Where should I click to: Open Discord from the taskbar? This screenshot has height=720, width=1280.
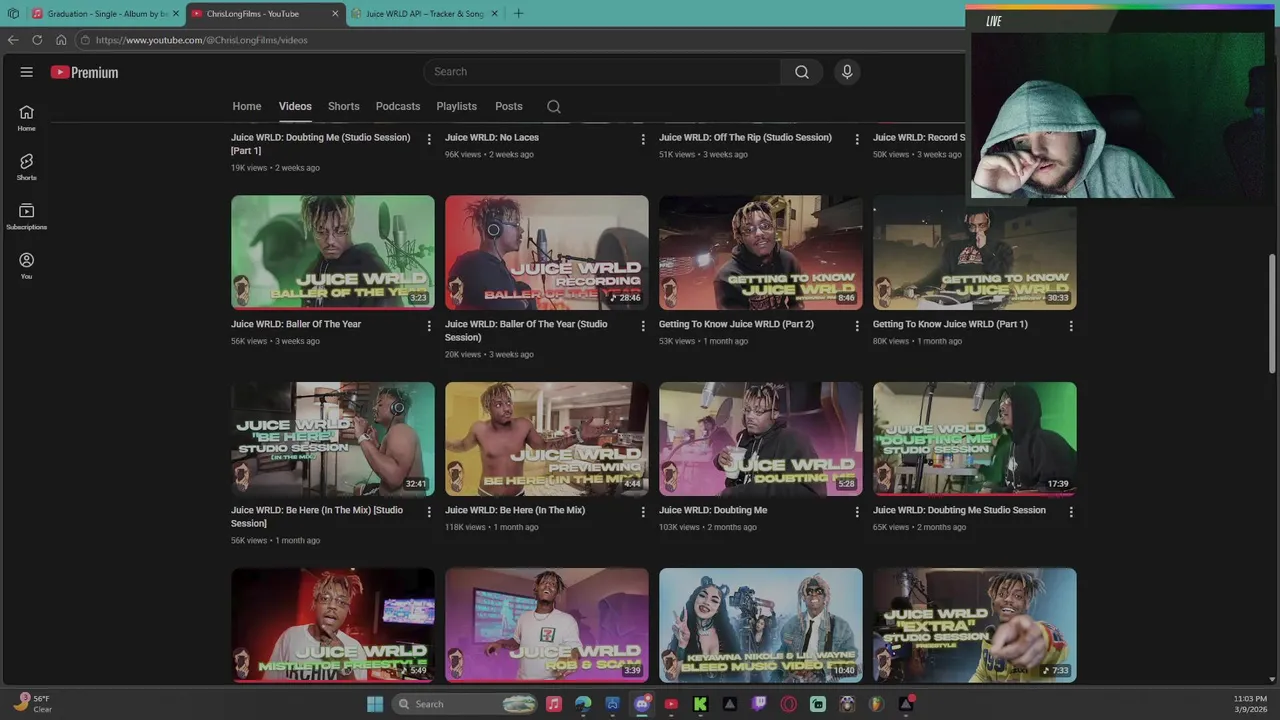tap(642, 704)
